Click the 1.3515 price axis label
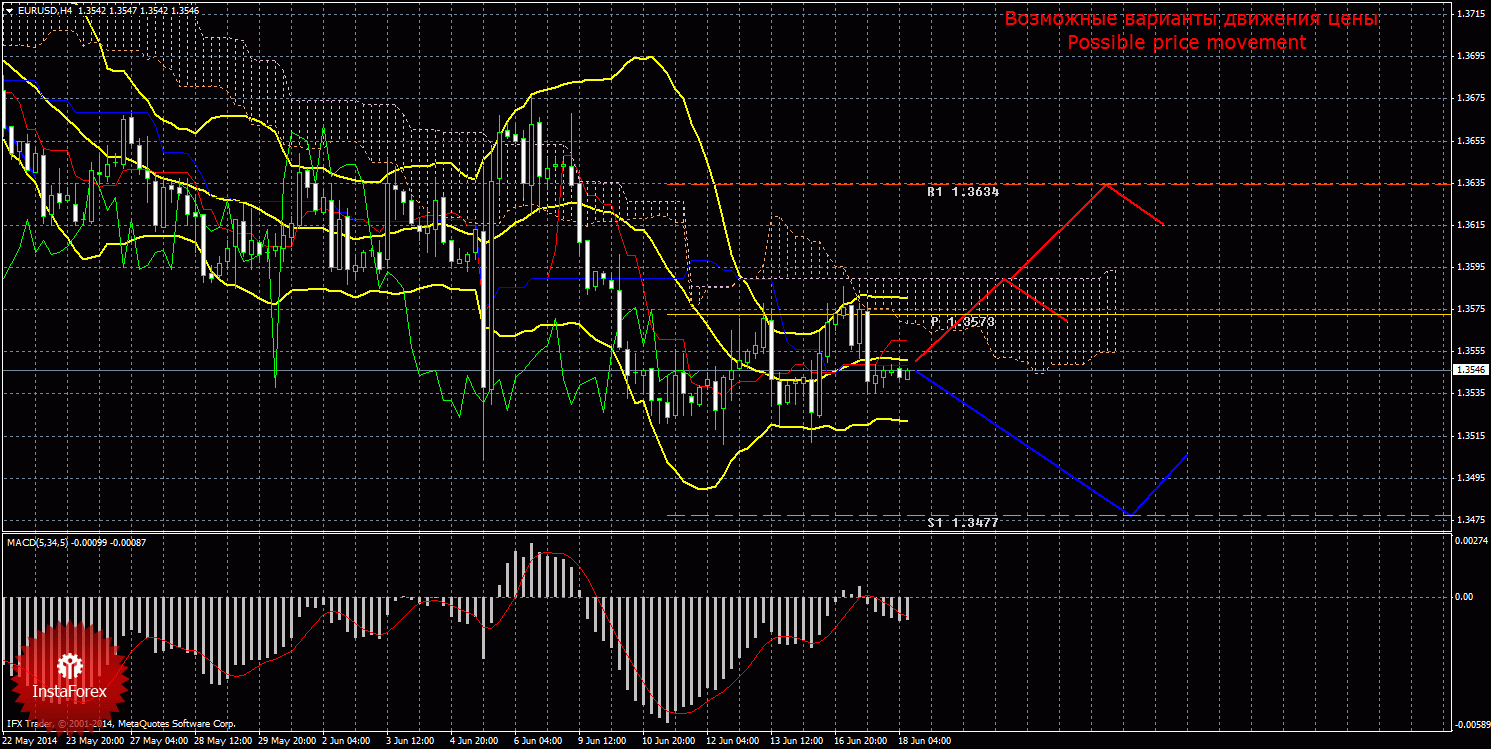The height and width of the screenshot is (749, 1491). [1469, 436]
